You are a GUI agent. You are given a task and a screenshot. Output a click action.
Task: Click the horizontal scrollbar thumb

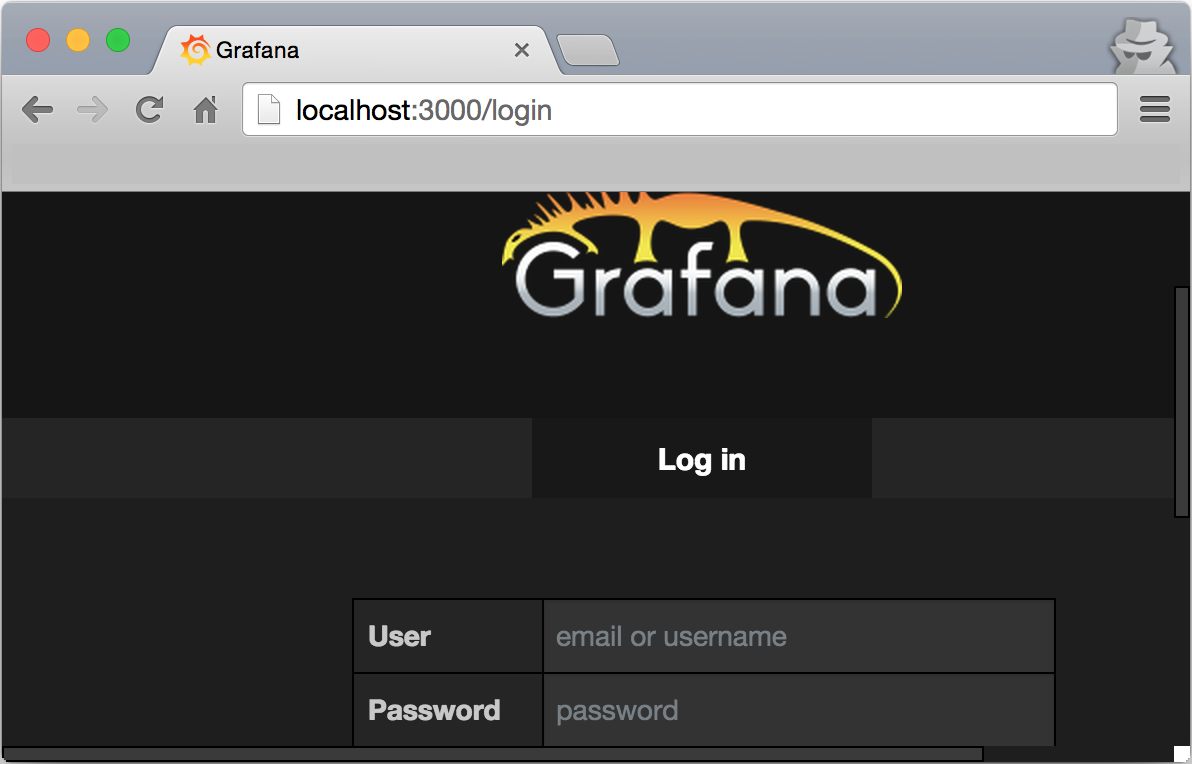[x=493, y=754]
